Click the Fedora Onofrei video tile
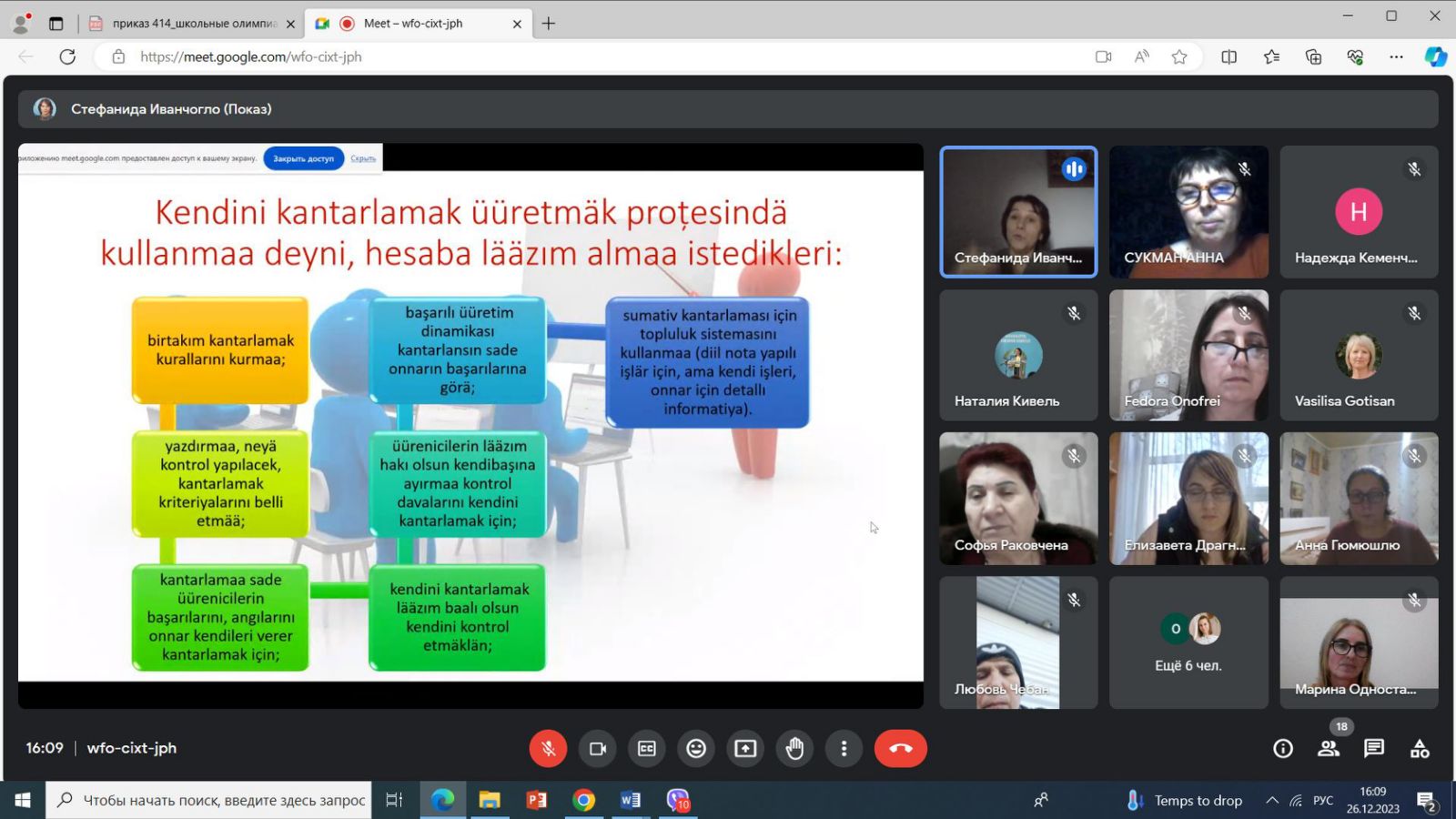The height and width of the screenshot is (819, 1456). click(1188, 355)
